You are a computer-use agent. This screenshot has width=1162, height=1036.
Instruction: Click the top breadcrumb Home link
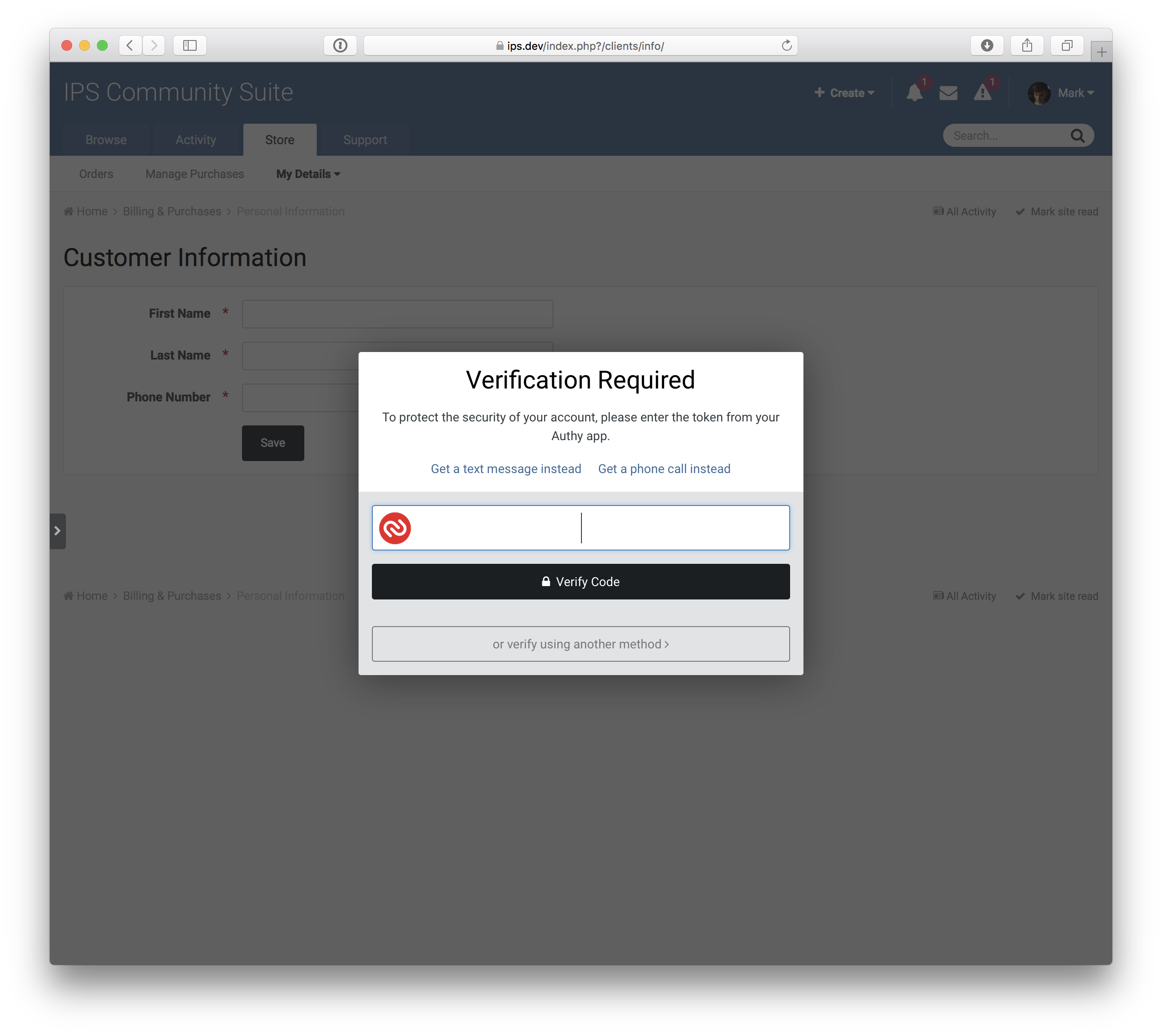pyautogui.click(x=86, y=212)
